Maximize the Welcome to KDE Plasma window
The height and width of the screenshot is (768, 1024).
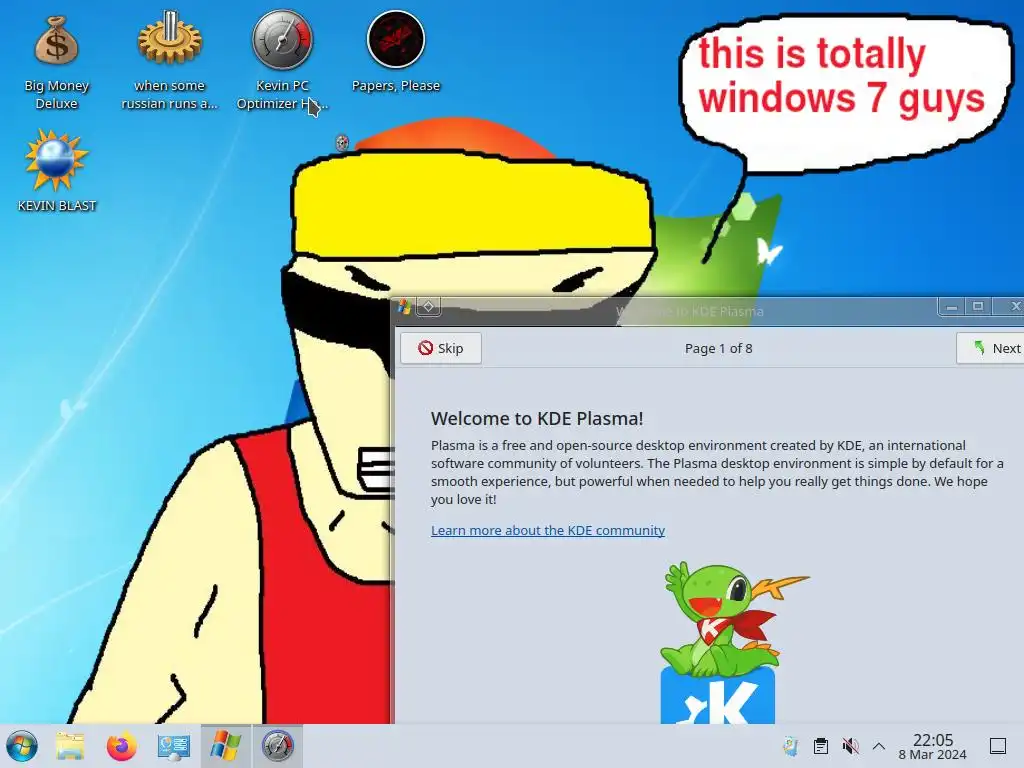point(978,306)
